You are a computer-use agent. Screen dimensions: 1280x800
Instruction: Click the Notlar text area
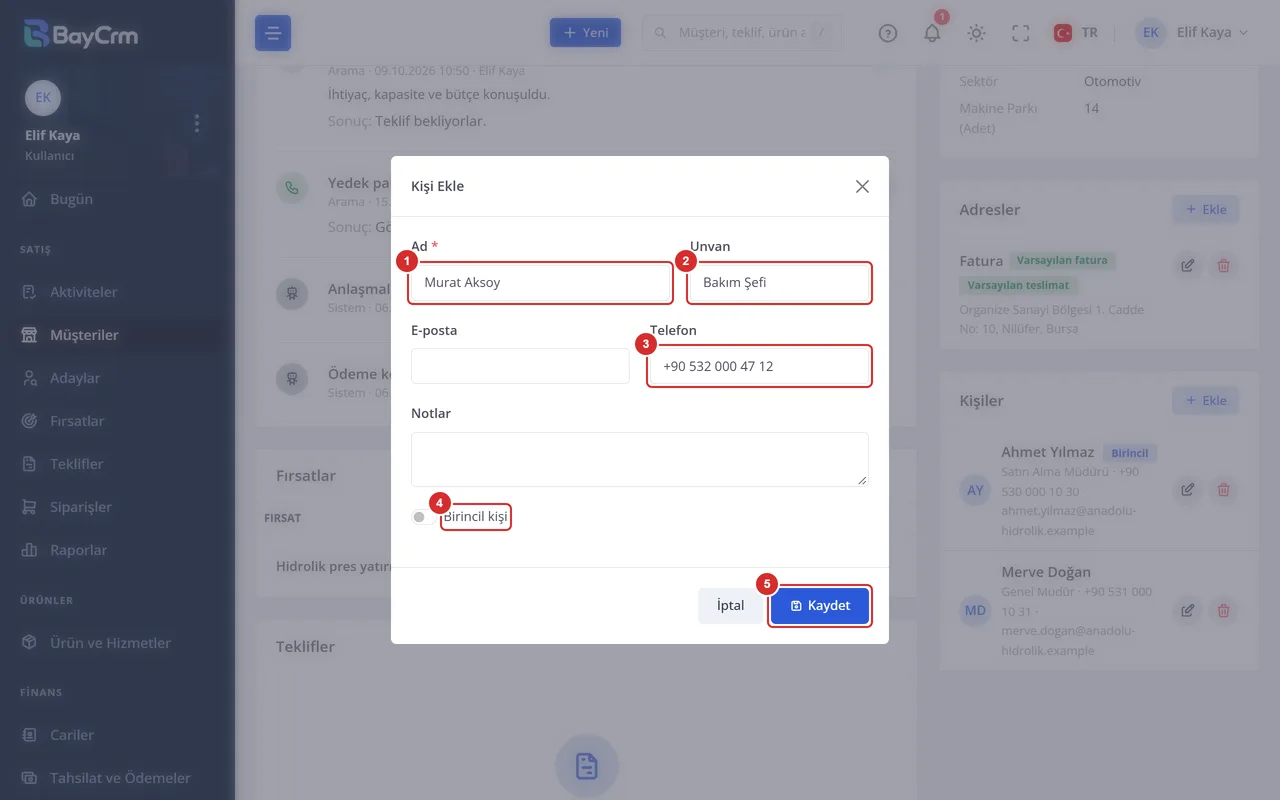click(640, 459)
